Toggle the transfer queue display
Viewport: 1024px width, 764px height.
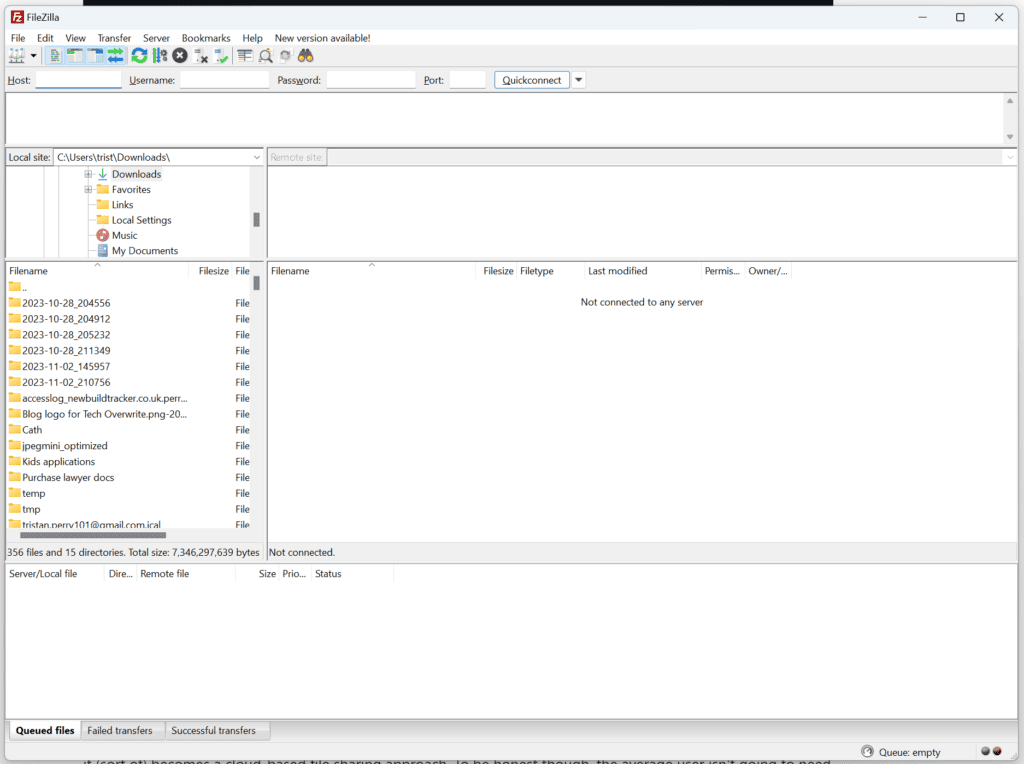116,56
